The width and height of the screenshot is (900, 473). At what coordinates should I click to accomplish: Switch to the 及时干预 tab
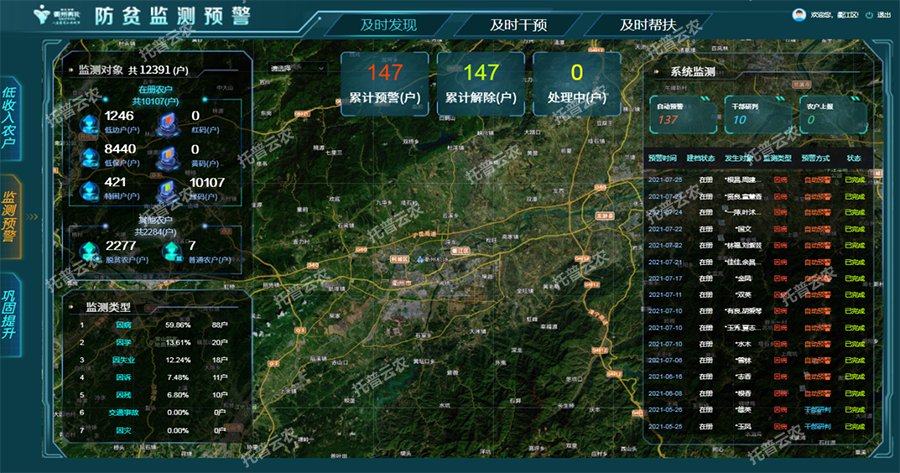517,25
